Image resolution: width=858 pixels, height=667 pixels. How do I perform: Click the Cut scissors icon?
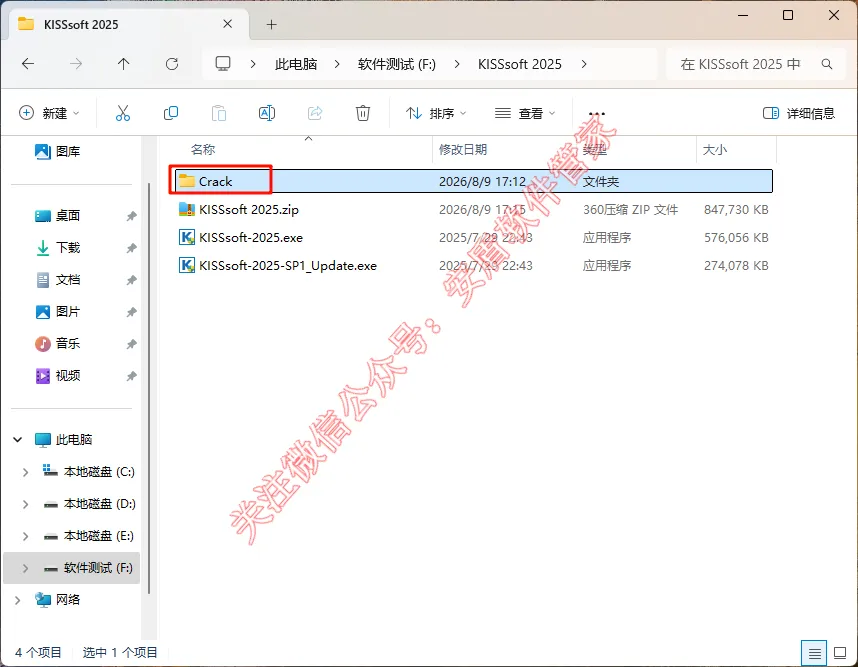pos(123,113)
